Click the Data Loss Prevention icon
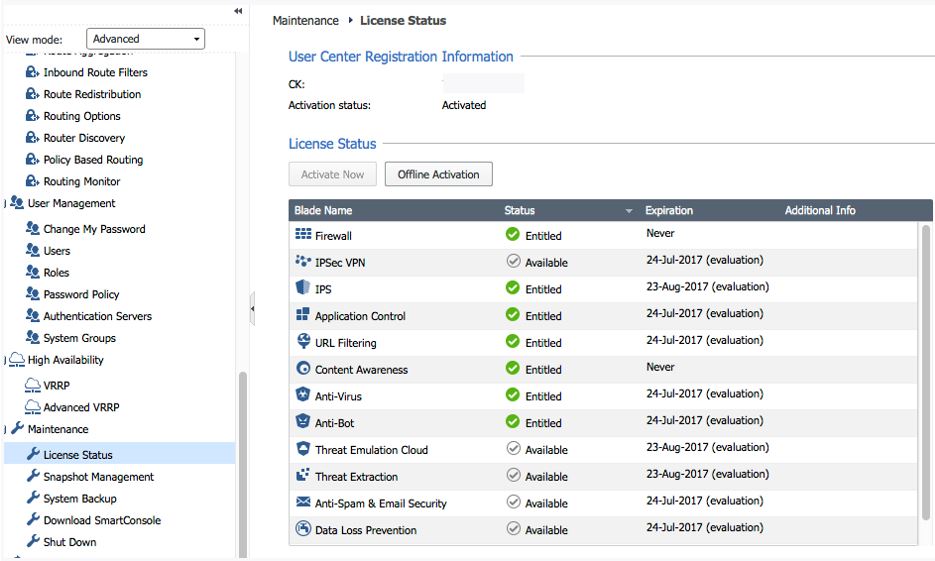This screenshot has width=935, height=561. tap(303, 529)
